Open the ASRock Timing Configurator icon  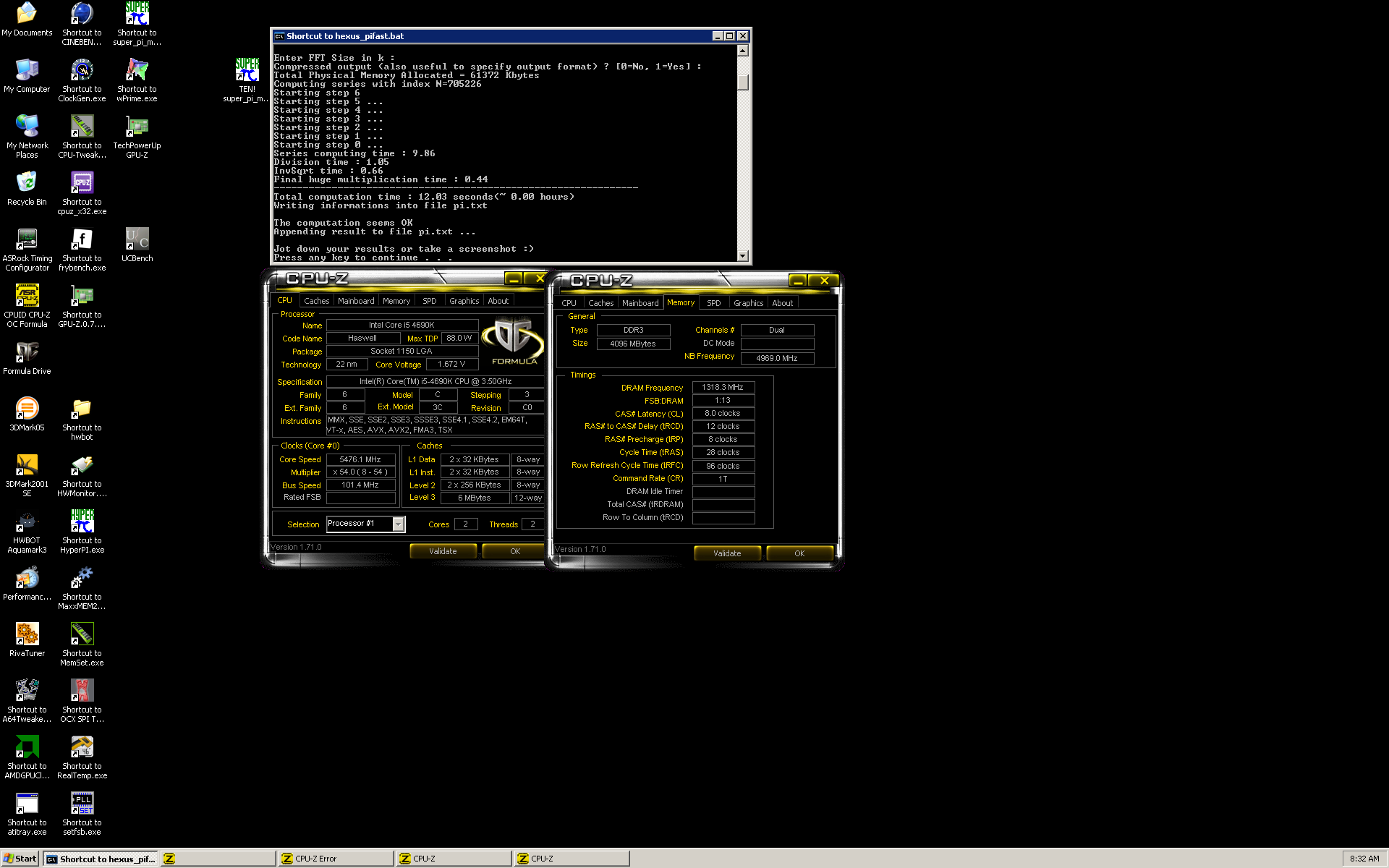(x=27, y=250)
